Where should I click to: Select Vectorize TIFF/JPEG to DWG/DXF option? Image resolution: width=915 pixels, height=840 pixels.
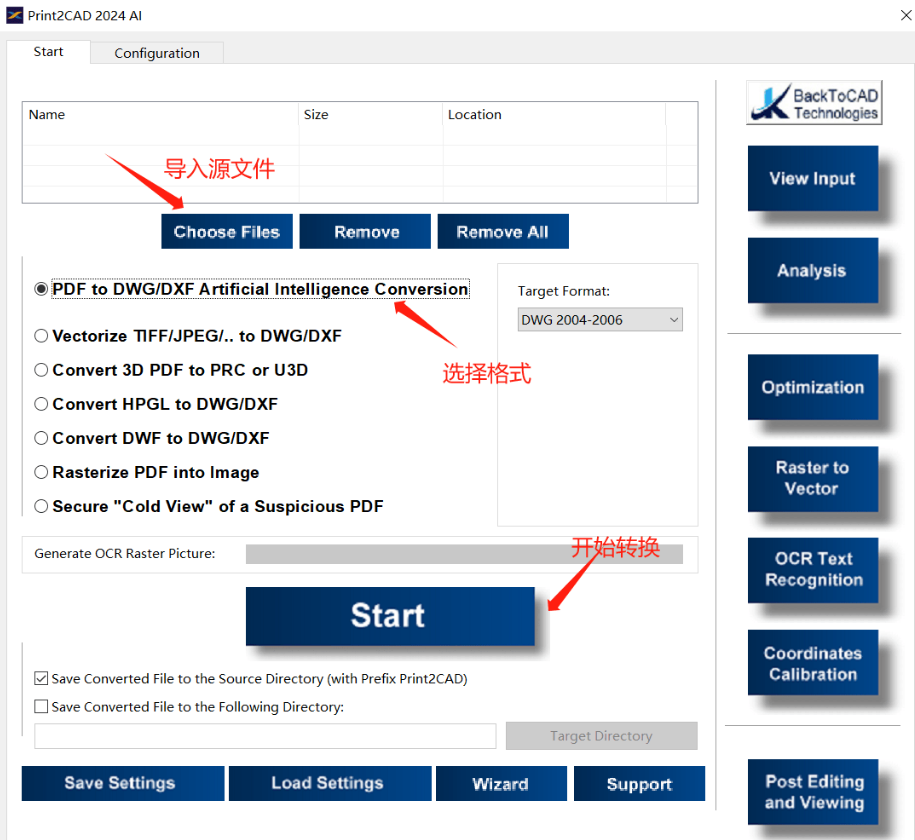41,337
